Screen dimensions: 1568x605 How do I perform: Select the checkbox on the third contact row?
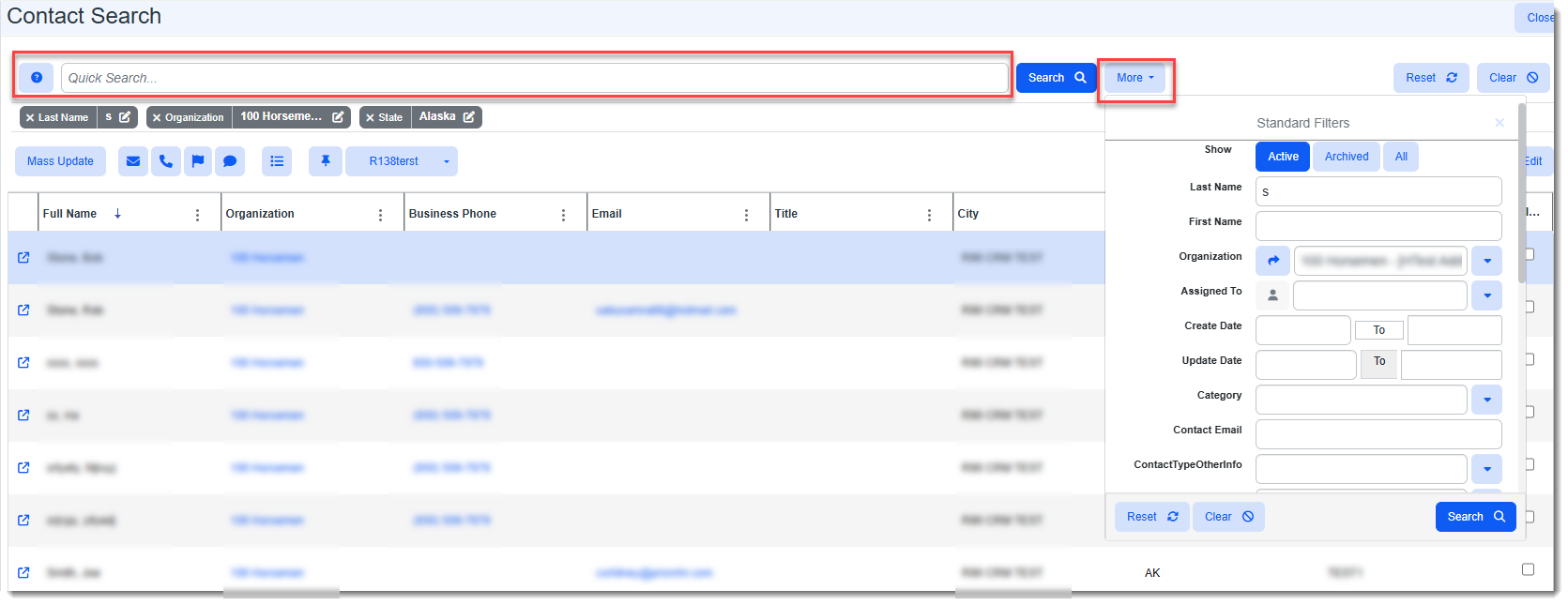(1530, 359)
